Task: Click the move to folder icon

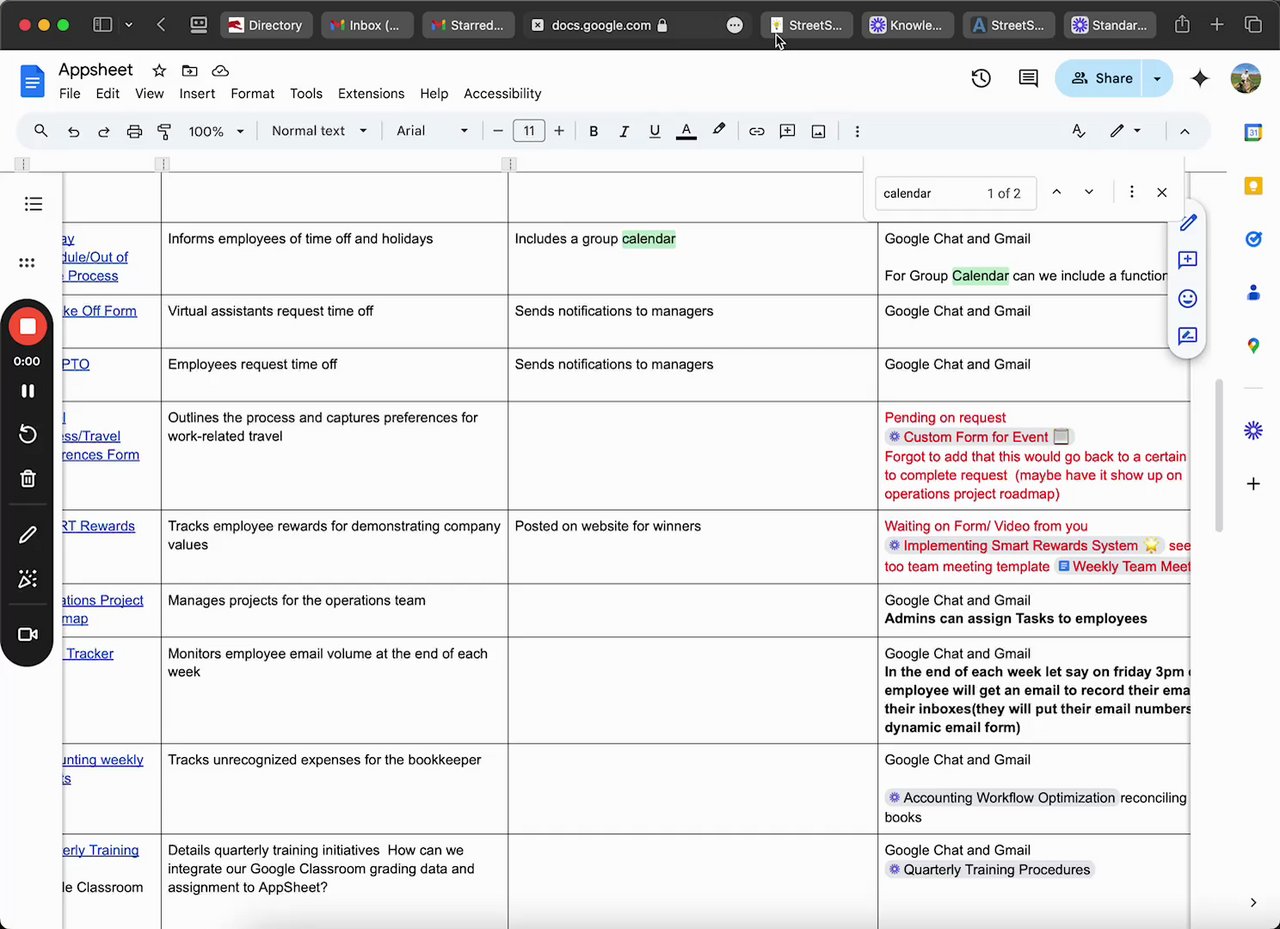Action: [x=189, y=70]
